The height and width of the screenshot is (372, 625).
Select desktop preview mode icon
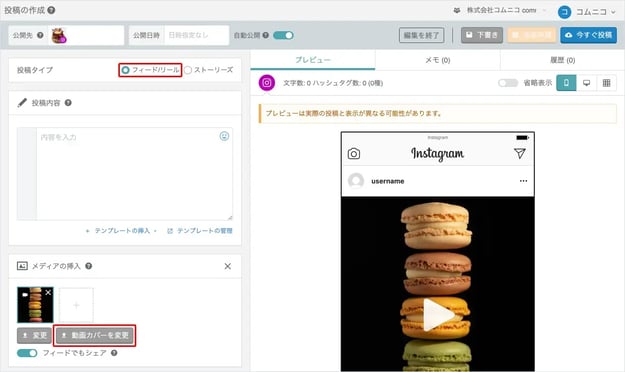coord(586,83)
